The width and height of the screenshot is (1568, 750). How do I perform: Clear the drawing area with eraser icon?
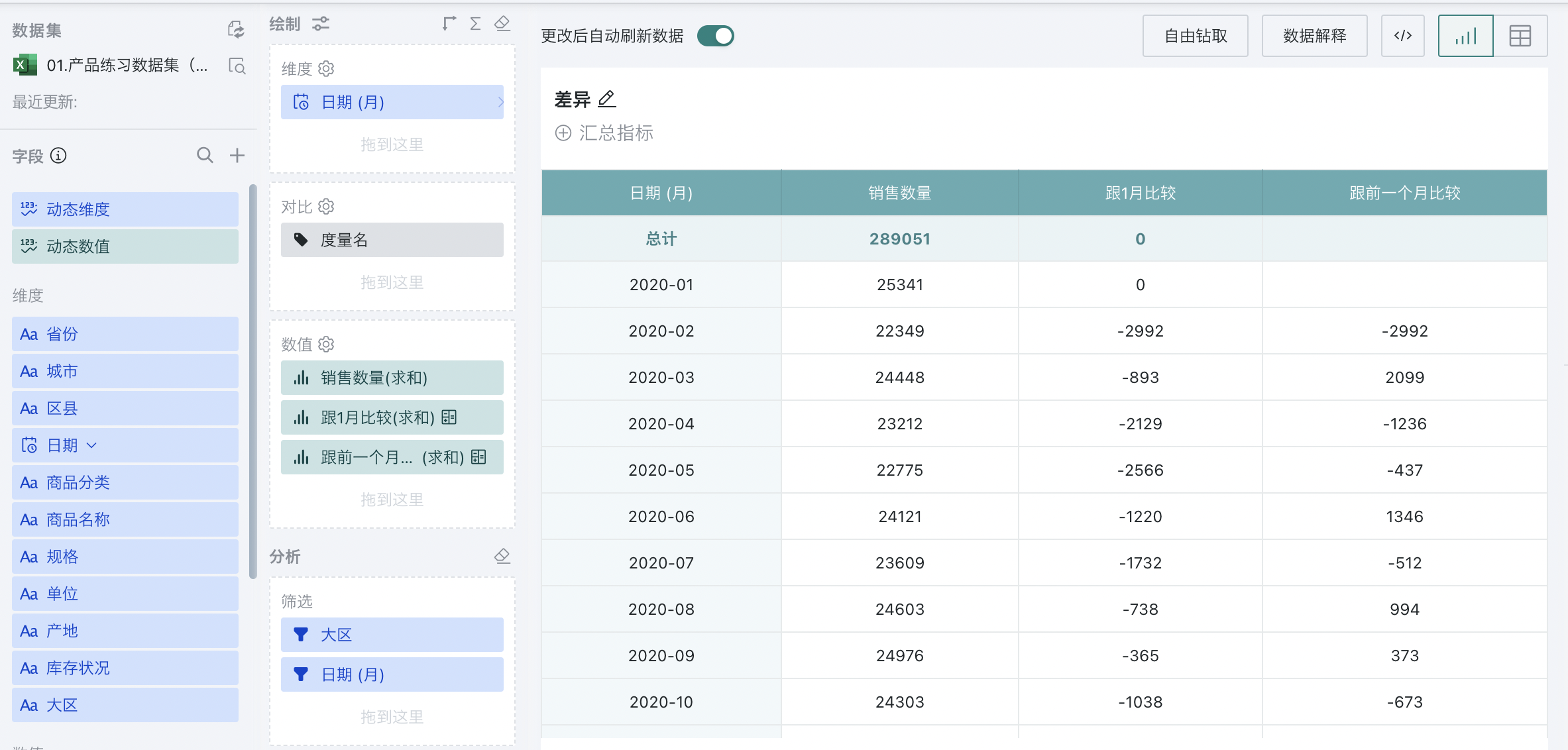click(x=502, y=24)
